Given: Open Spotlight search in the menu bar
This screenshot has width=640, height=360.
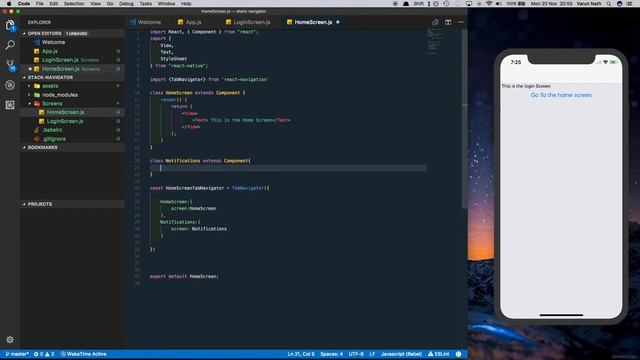Looking at the screenshot, I should coord(609,3).
